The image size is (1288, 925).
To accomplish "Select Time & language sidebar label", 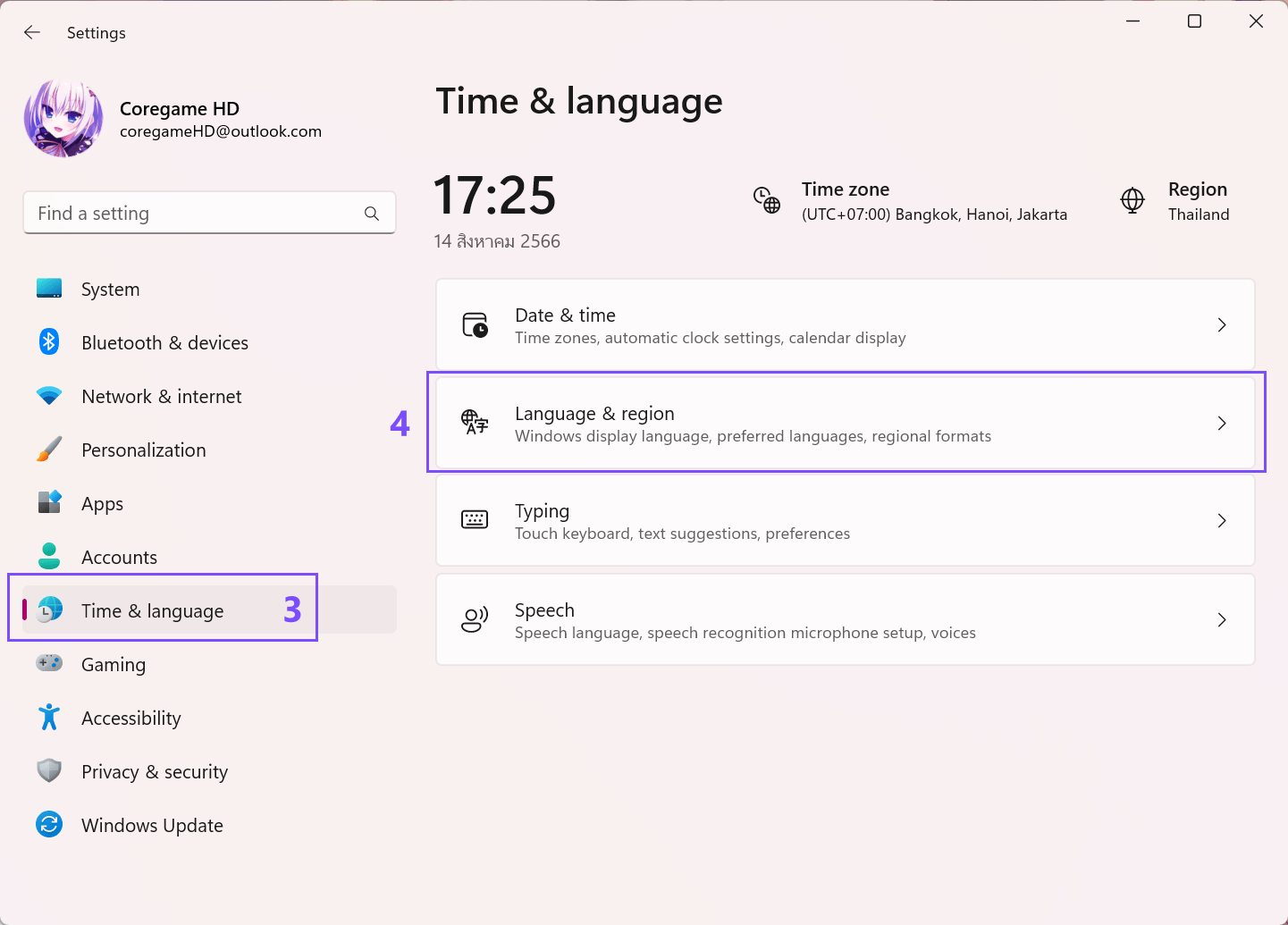I will [153, 611].
